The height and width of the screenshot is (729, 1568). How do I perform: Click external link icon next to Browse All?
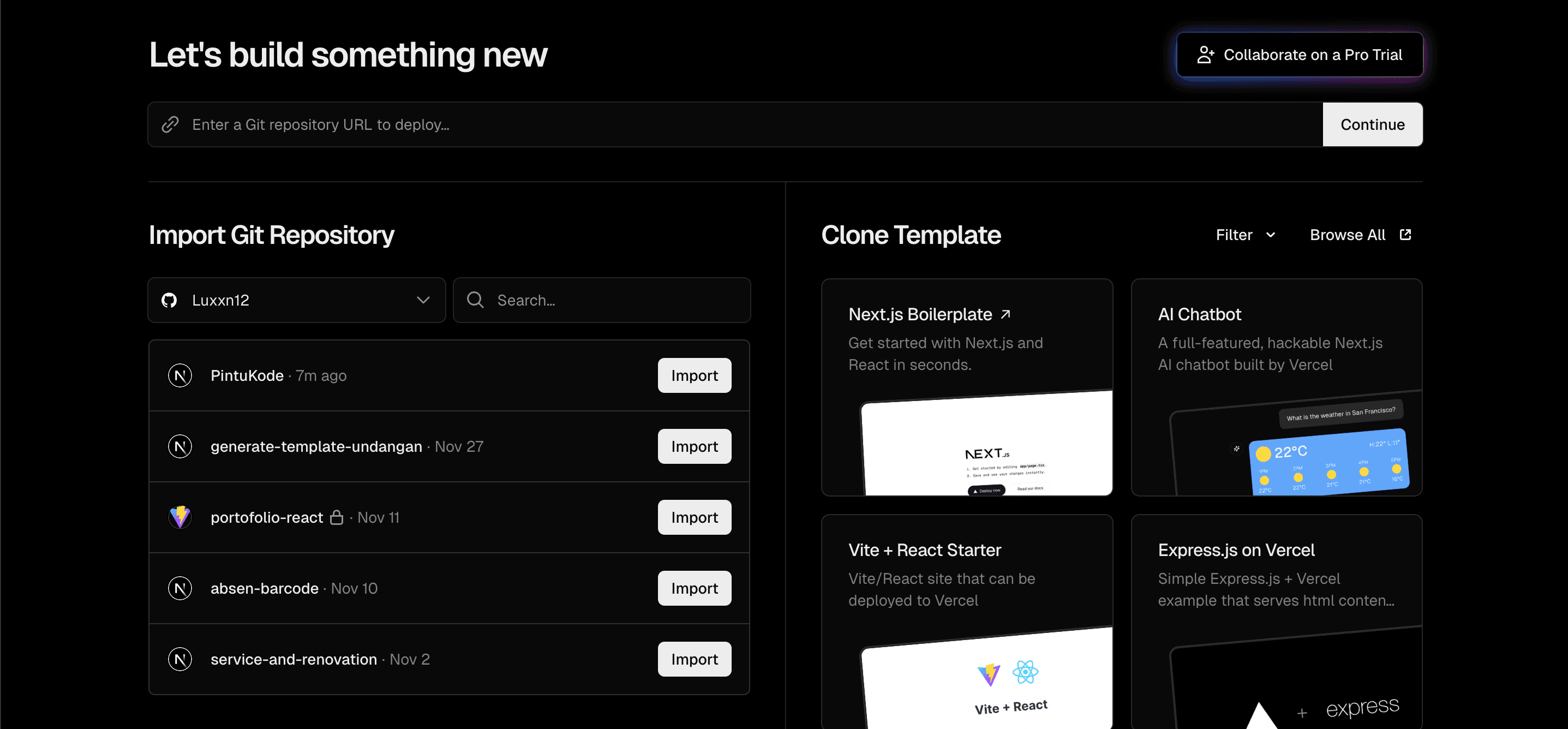coord(1405,235)
